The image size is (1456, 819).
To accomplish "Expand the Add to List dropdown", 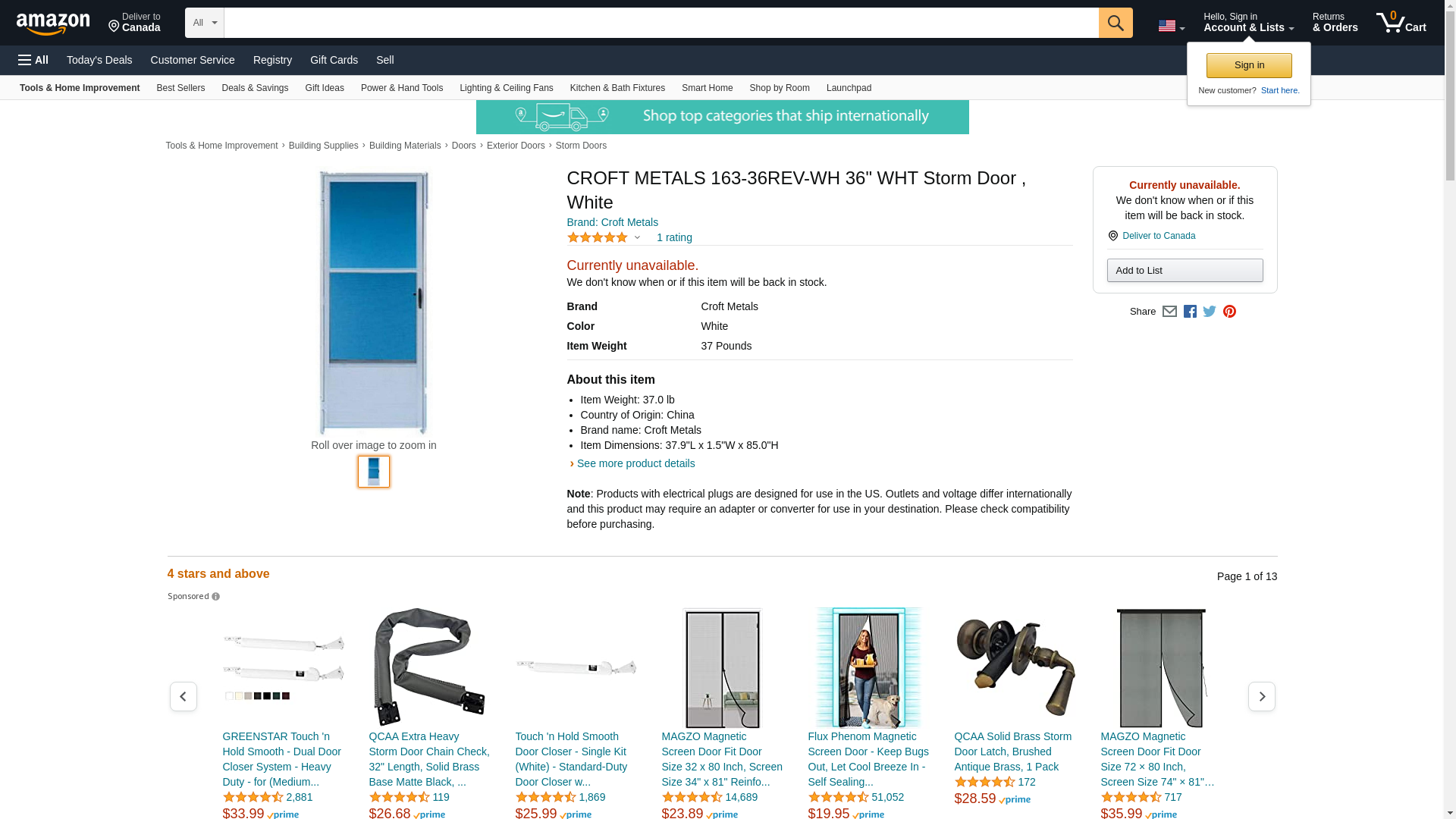I will [1185, 271].
